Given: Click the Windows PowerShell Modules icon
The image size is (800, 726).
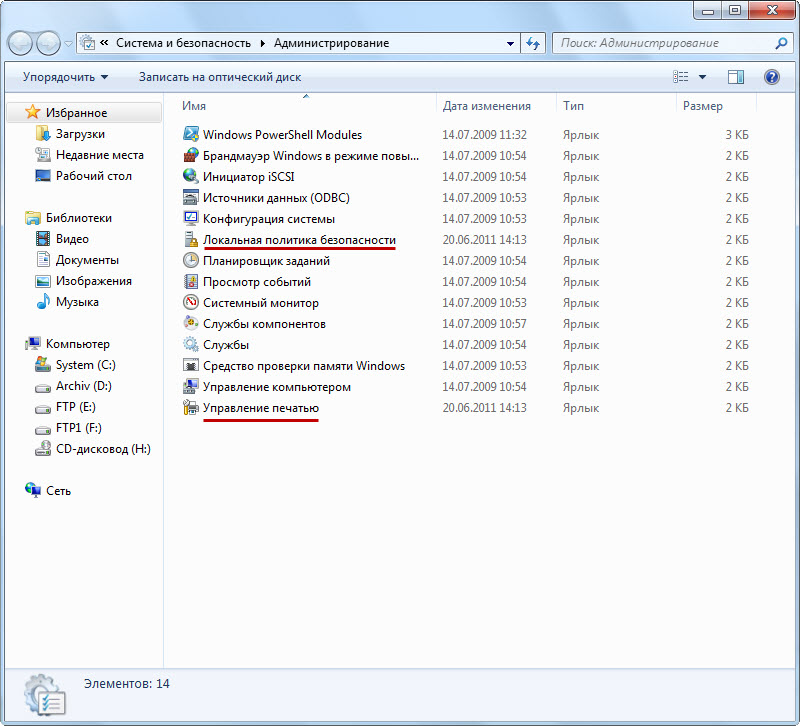Looking at the screenshot, I should tap(191, 134).
